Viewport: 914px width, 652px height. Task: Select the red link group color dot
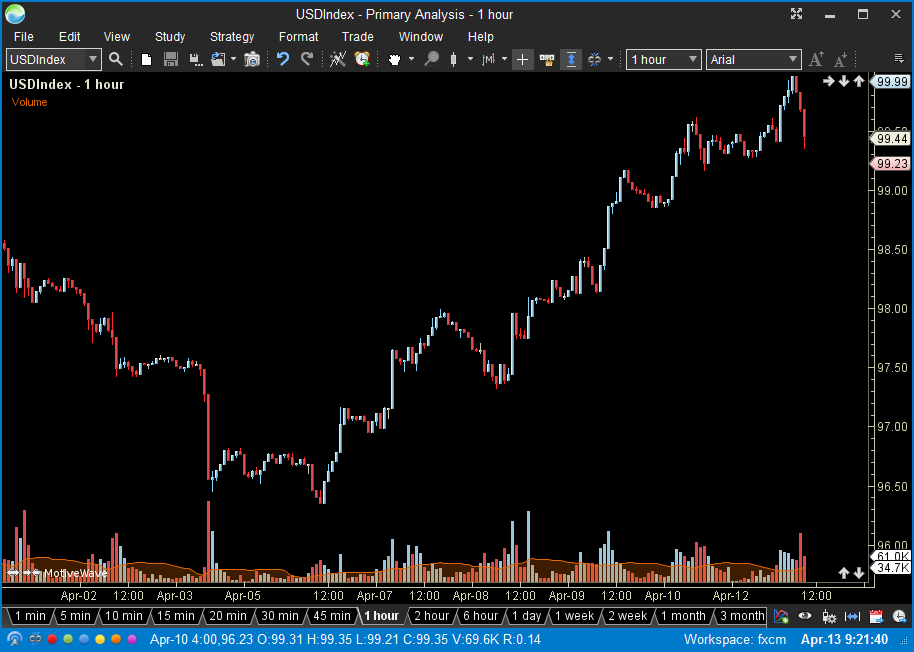tap(52, 639)
